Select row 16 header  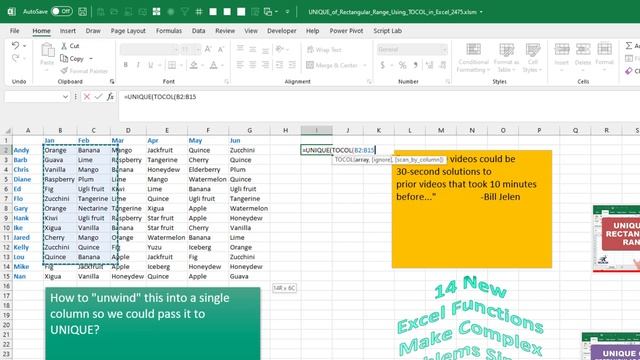(6, 286)
